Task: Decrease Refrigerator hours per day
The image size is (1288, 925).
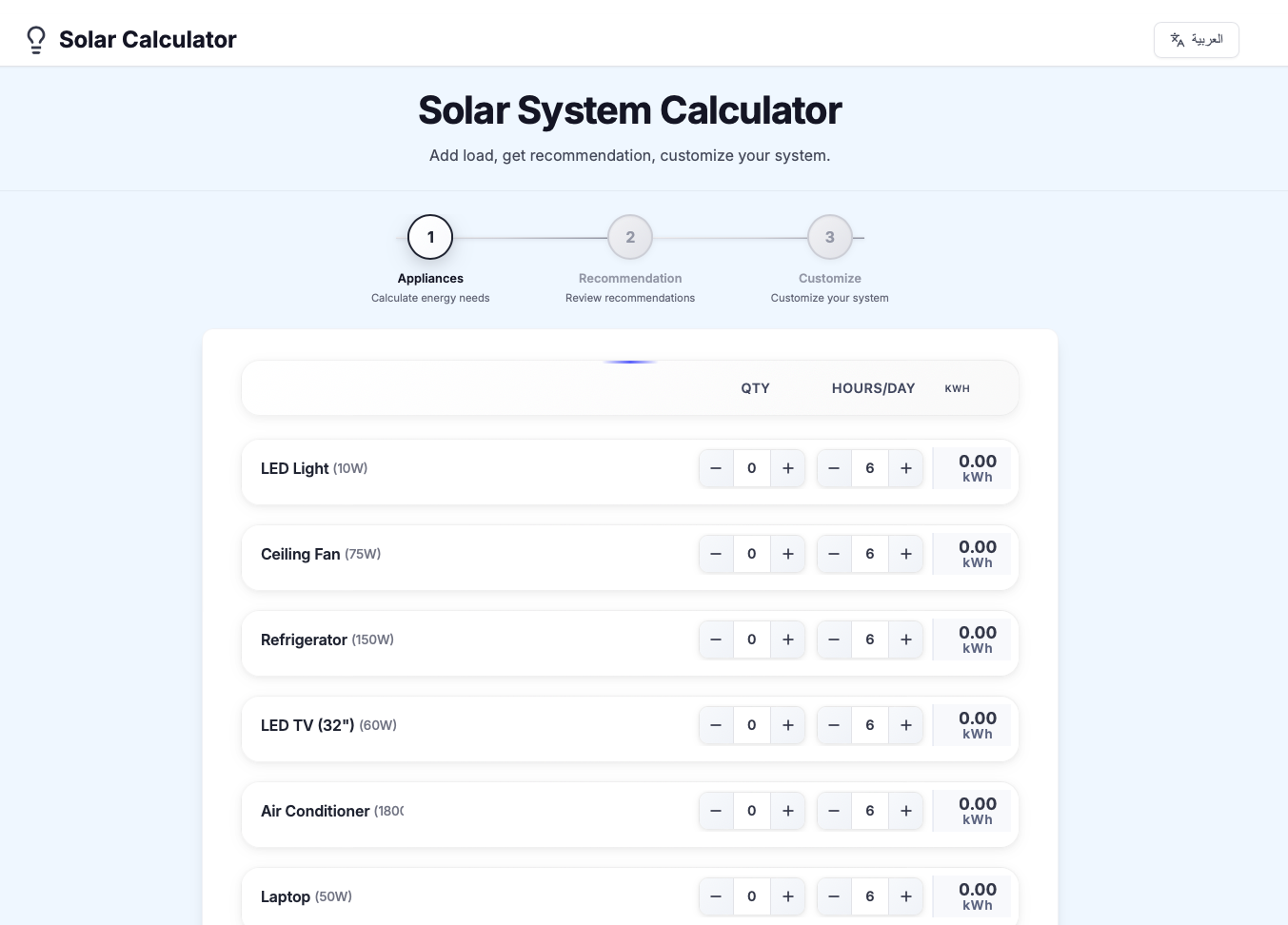Action: click(x=833, y=640)
